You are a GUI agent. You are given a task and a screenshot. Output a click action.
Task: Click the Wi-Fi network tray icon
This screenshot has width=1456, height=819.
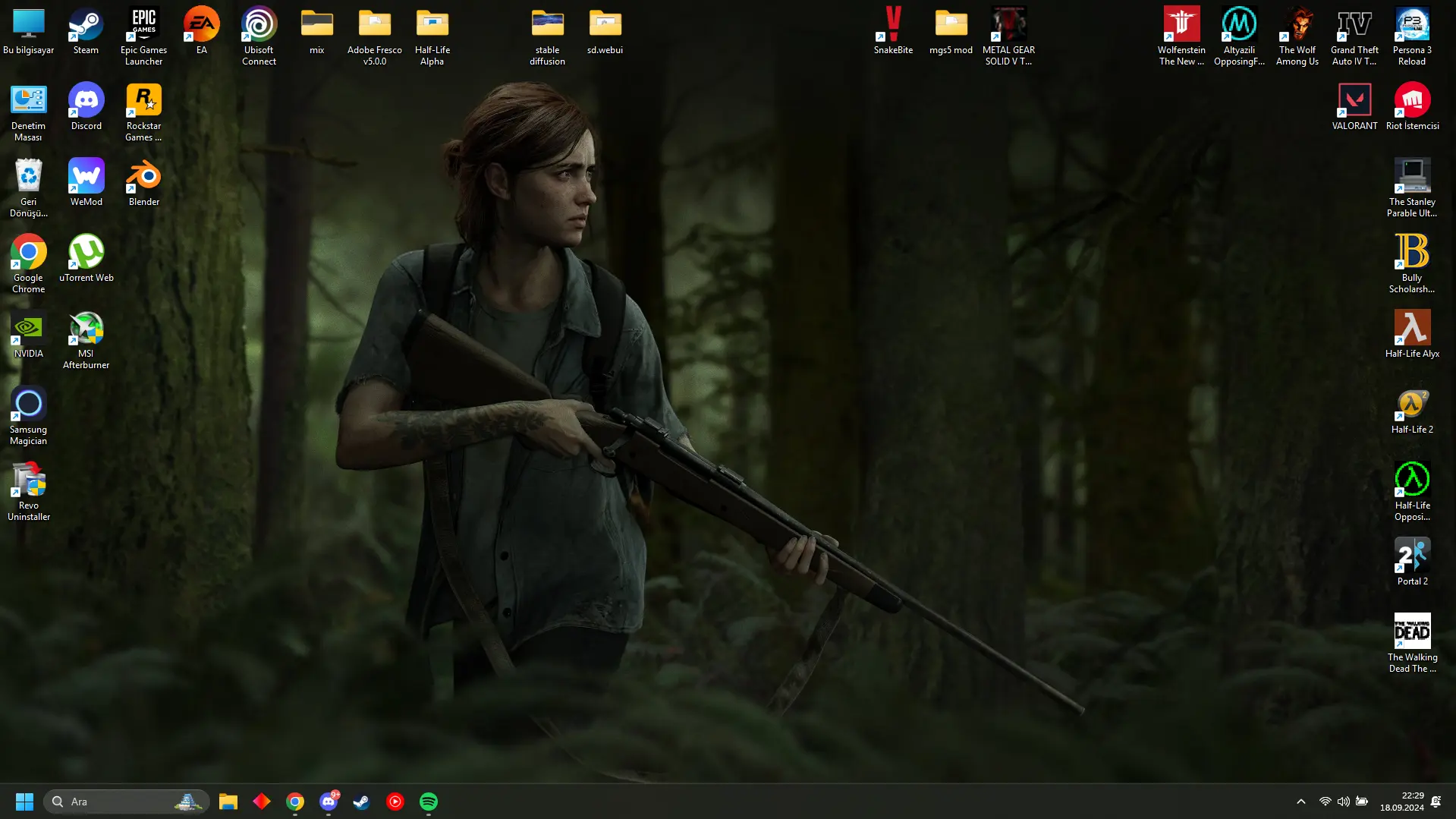tap(1325, 802)
